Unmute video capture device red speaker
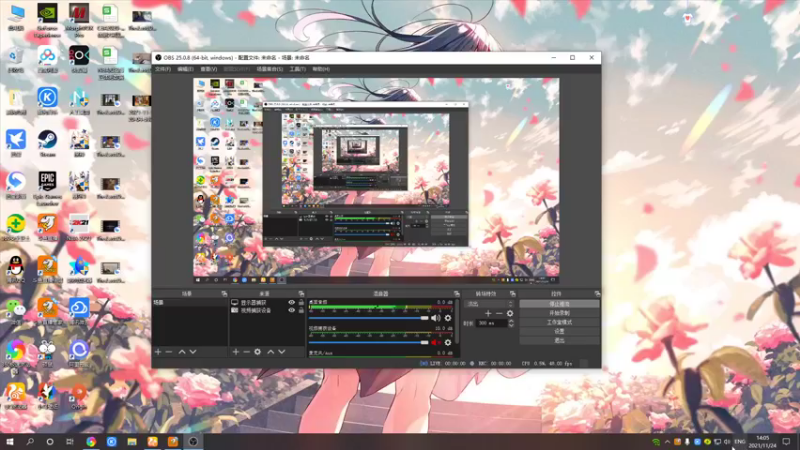The height and width of the screenshot is (450, 800). coord(435,342)
